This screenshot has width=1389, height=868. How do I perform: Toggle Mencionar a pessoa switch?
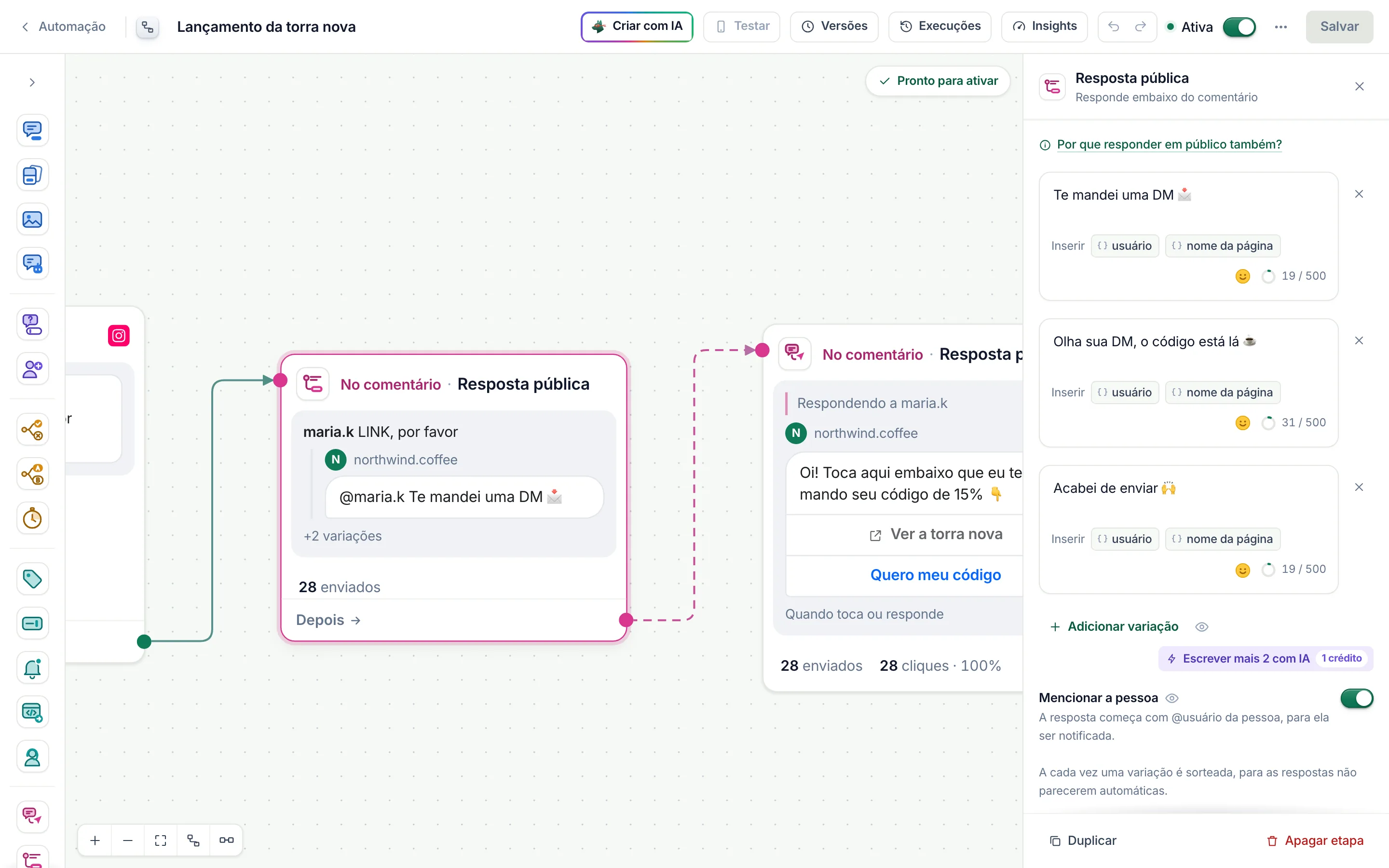1357,698
